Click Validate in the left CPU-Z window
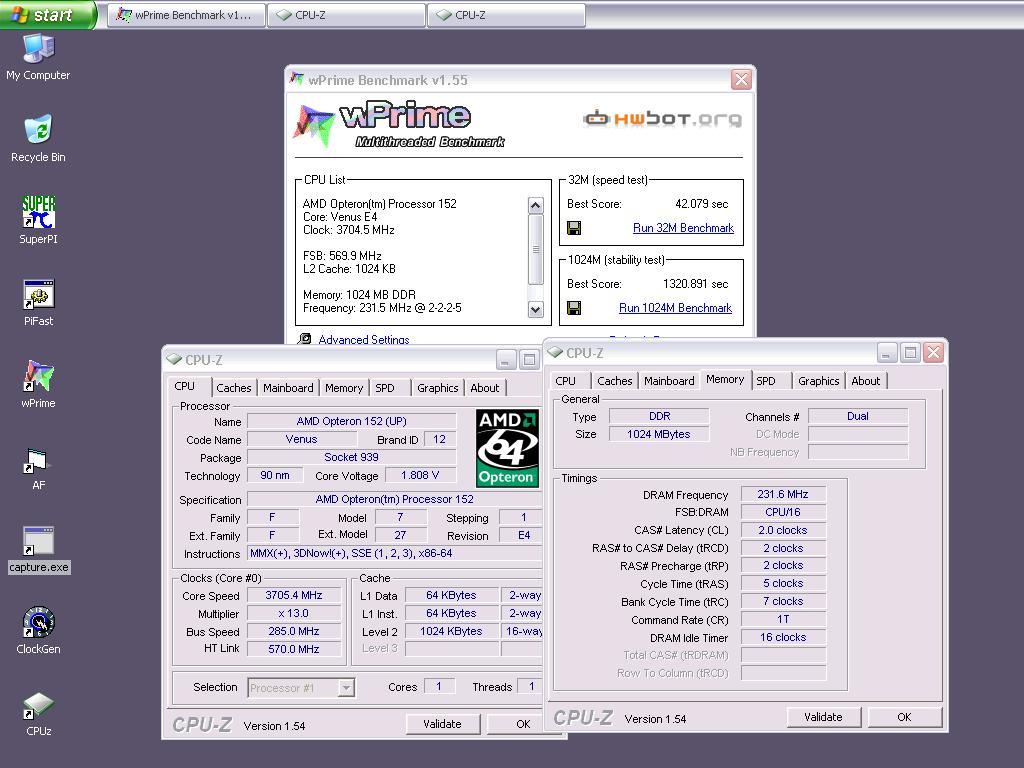Screen dimensions: 1024x768 pos(442,724)
